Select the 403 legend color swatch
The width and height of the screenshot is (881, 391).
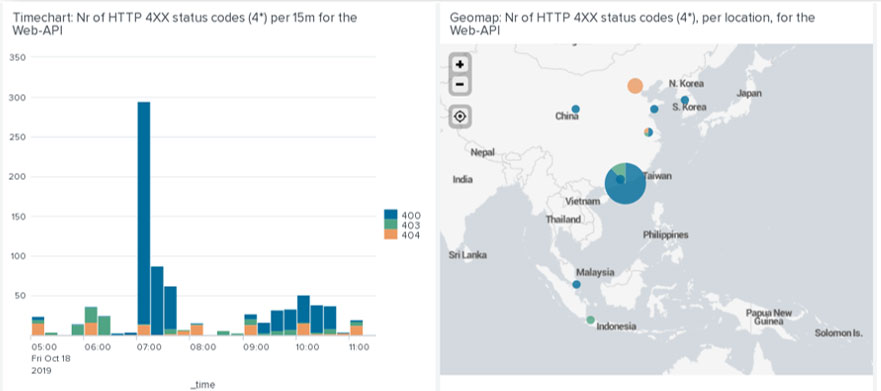pos(390,224)
